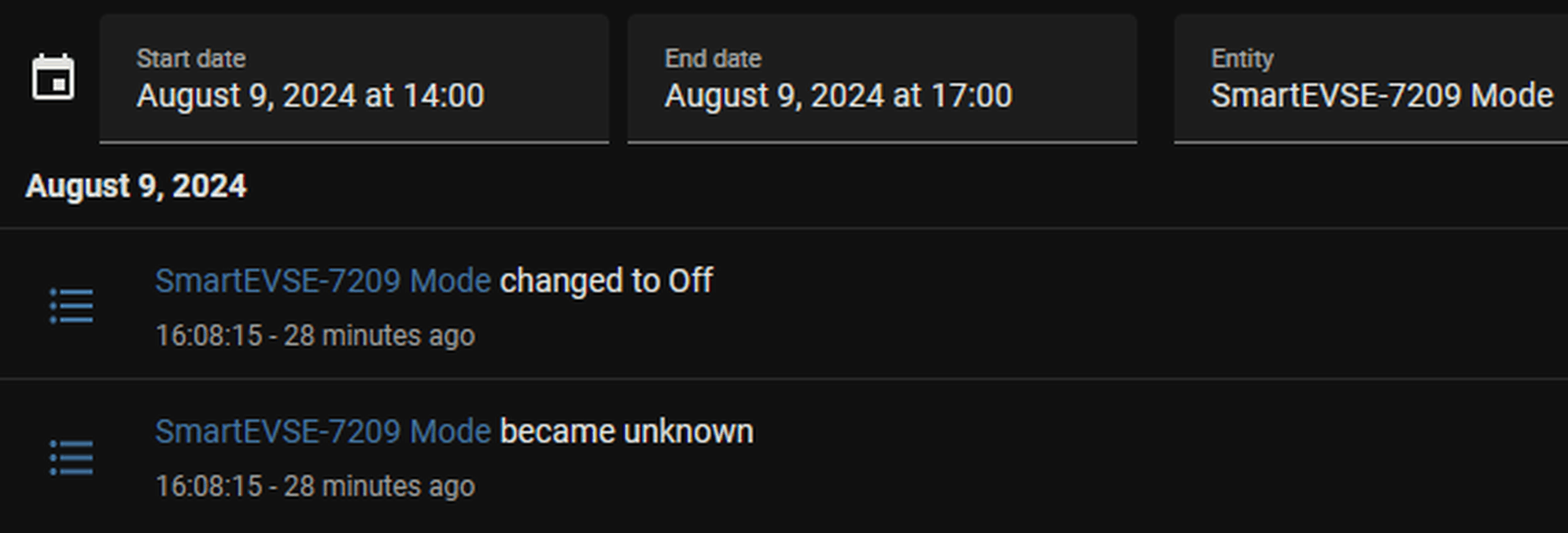This screenshot has height=533, width=1568.
Task: Click the August 9, 2024 at 14:00 value
Action: click(310, 96)
